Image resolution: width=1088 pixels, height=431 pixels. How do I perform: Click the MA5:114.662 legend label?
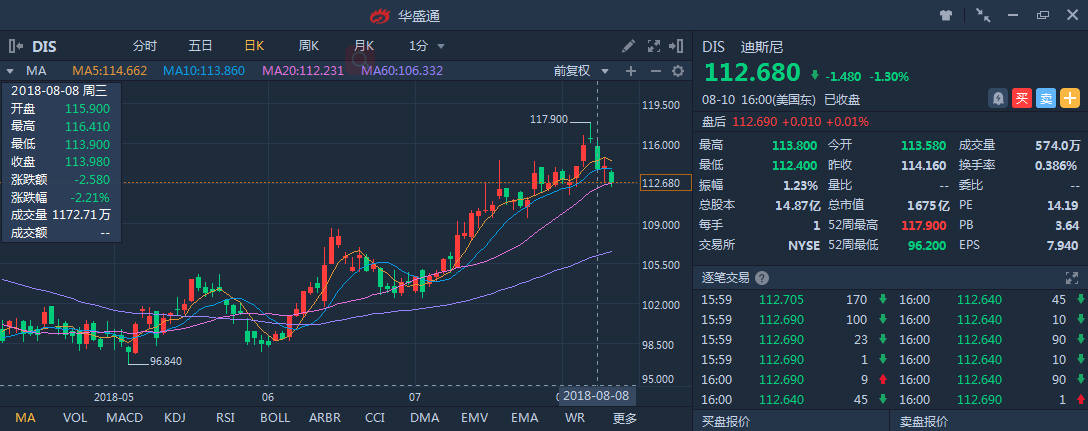[110, 71]
